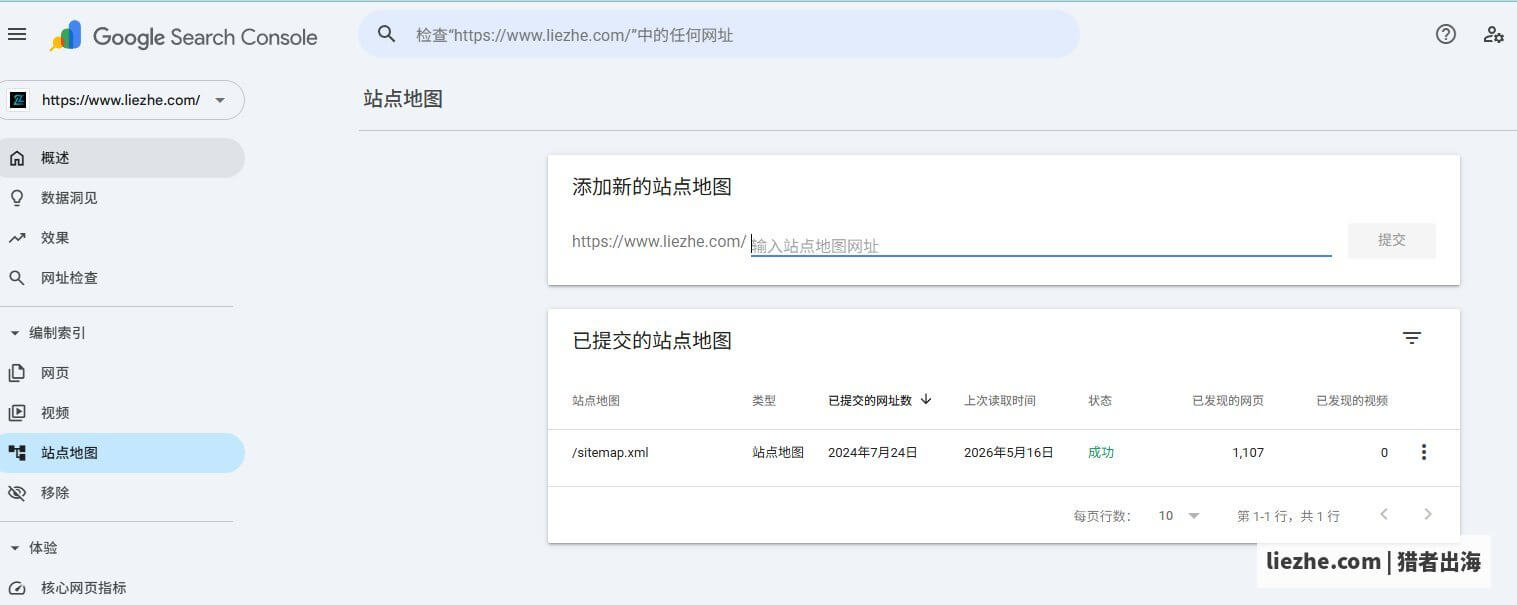Sort by 状态 column header
This screenshot has height=605, width=1517.
[1100, 400]
